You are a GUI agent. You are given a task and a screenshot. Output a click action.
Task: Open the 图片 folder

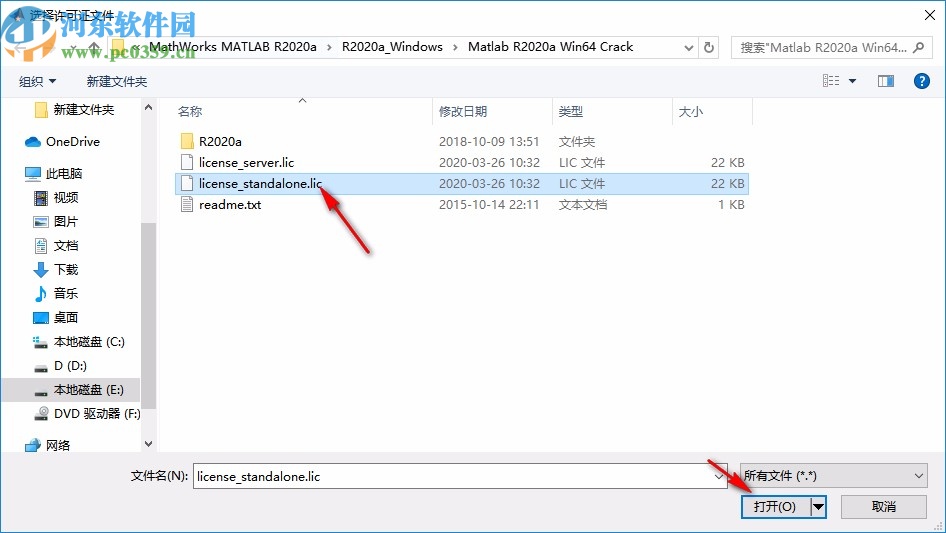tap(56, 222)
